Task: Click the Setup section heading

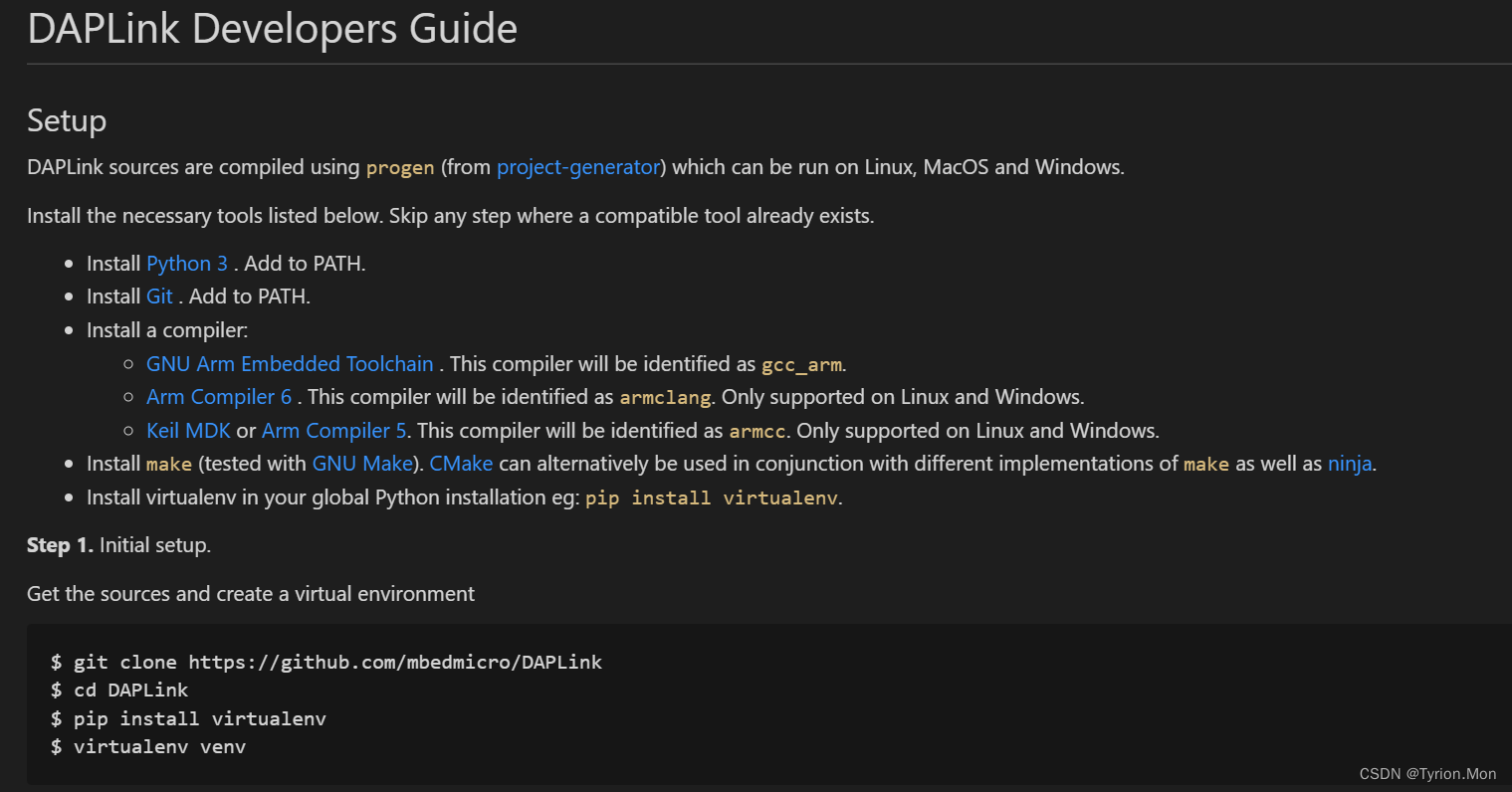Action: click(67, 120)
